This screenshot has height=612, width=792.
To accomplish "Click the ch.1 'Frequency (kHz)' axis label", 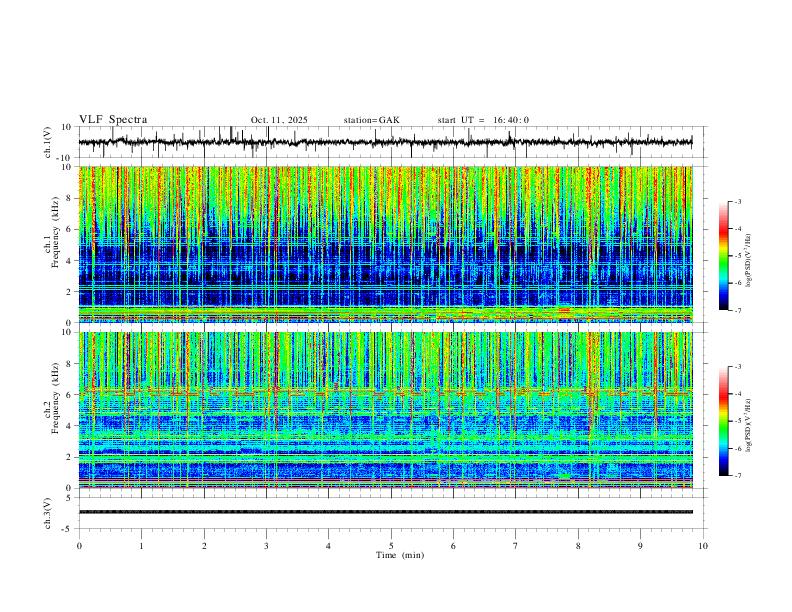I will [x=56, y=232].
